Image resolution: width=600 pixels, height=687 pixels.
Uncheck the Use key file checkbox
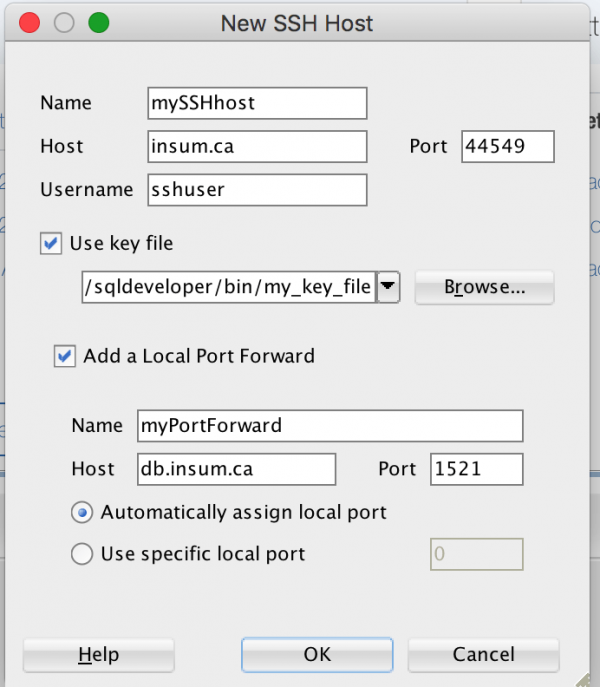pyautogui.click(x=51, y=243)
